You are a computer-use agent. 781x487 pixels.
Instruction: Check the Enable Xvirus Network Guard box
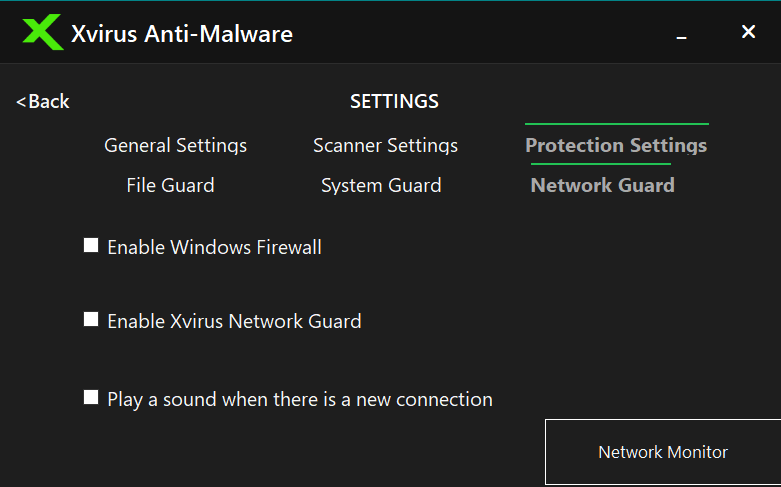click(91, 319)
